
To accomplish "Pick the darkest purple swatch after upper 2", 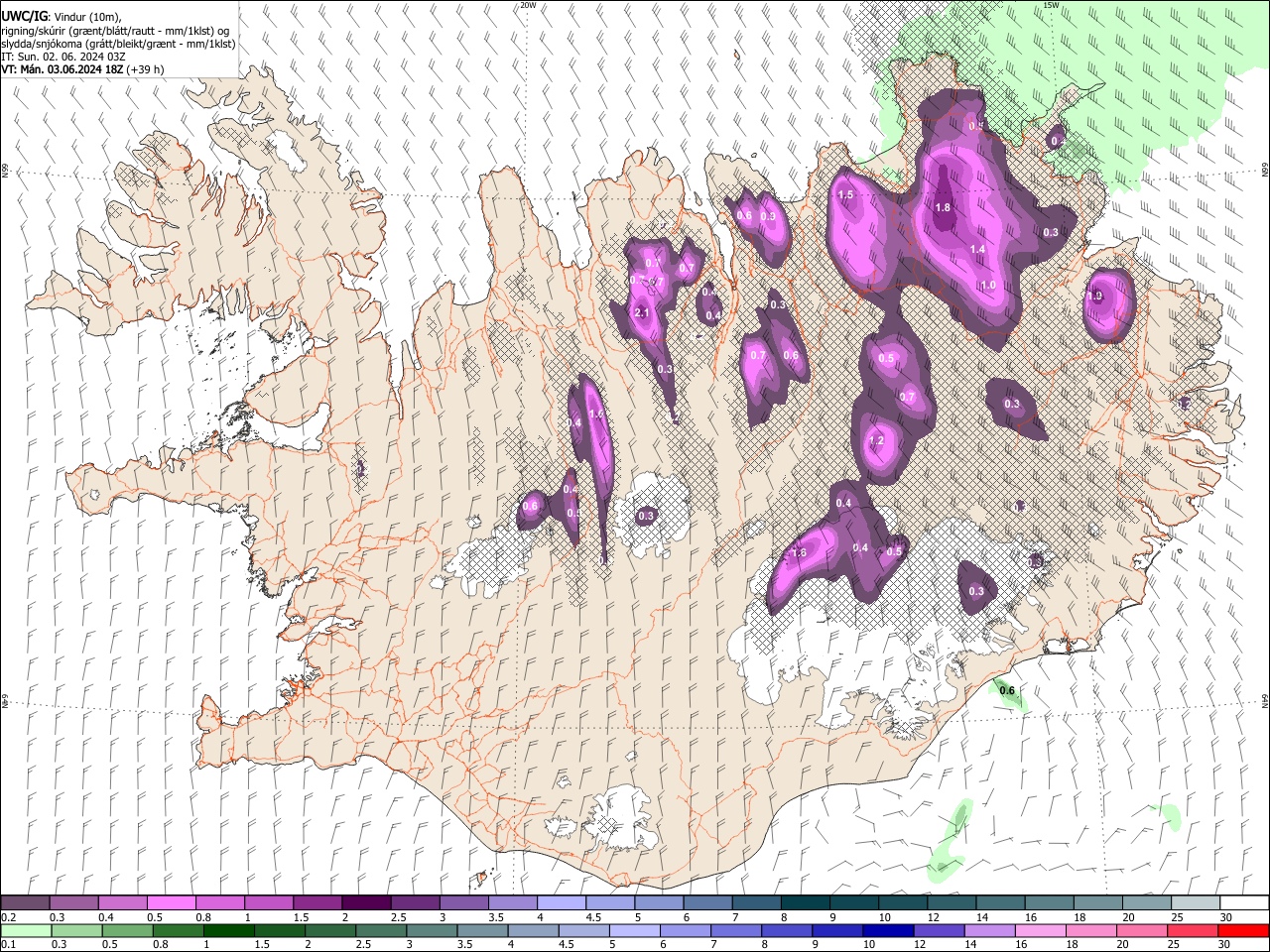I will coord(365,903).
